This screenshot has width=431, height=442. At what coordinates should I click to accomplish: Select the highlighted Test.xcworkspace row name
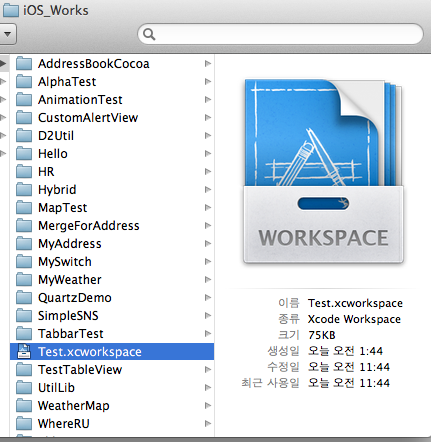[x=90, y=352]
